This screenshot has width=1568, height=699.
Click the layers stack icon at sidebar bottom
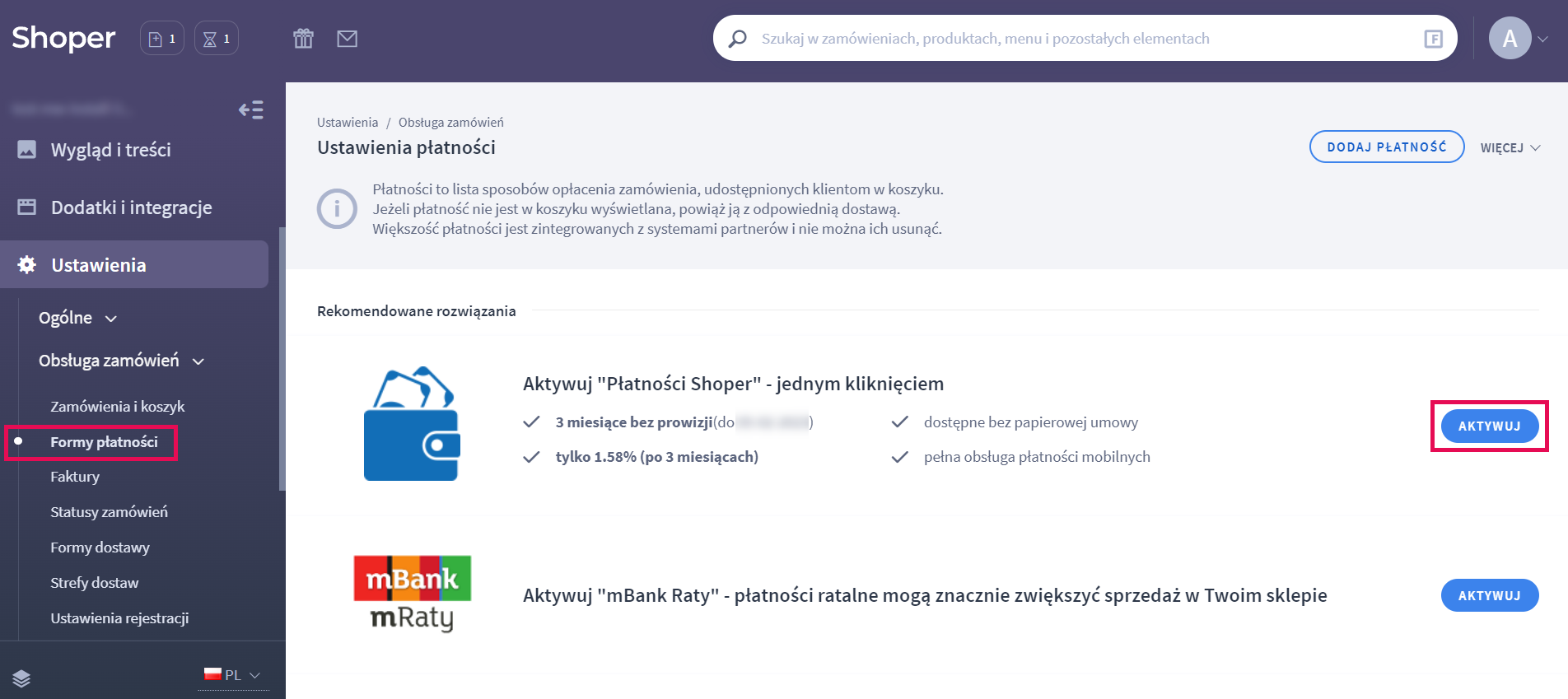point(21,678)
